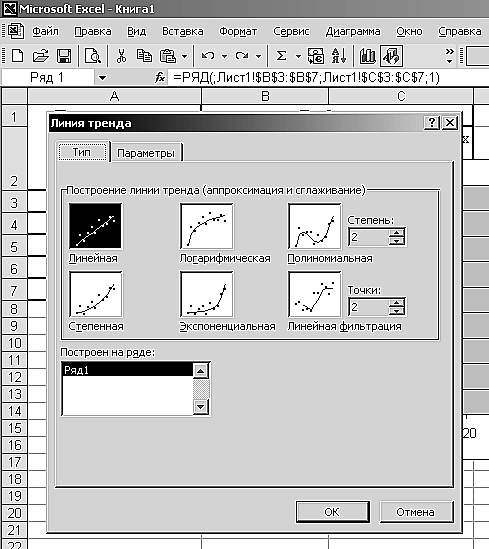Select the Линейная trendline type

[96, 226]
